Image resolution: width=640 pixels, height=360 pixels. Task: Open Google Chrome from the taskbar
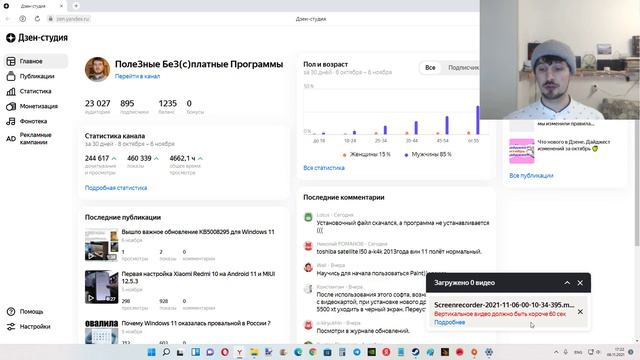(x=313, y=352)
